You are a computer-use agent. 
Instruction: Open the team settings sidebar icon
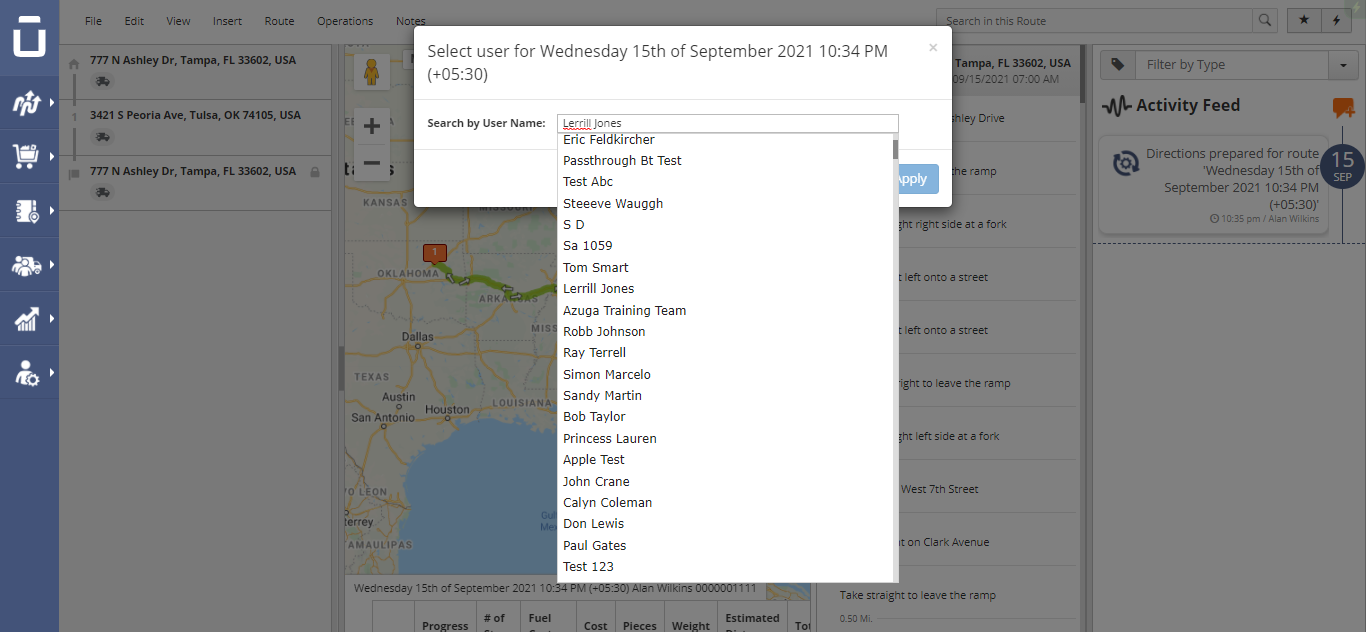25,372
